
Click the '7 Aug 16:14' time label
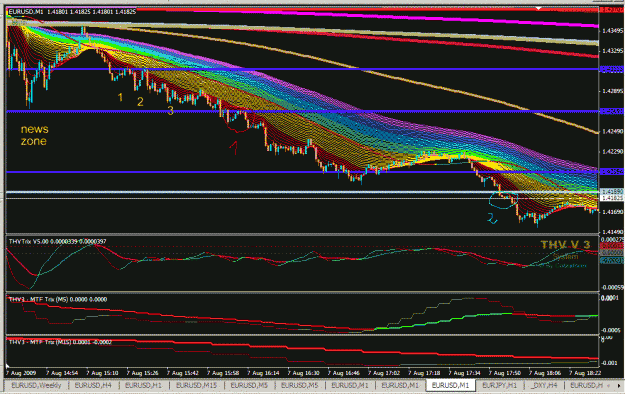[263, 373]
